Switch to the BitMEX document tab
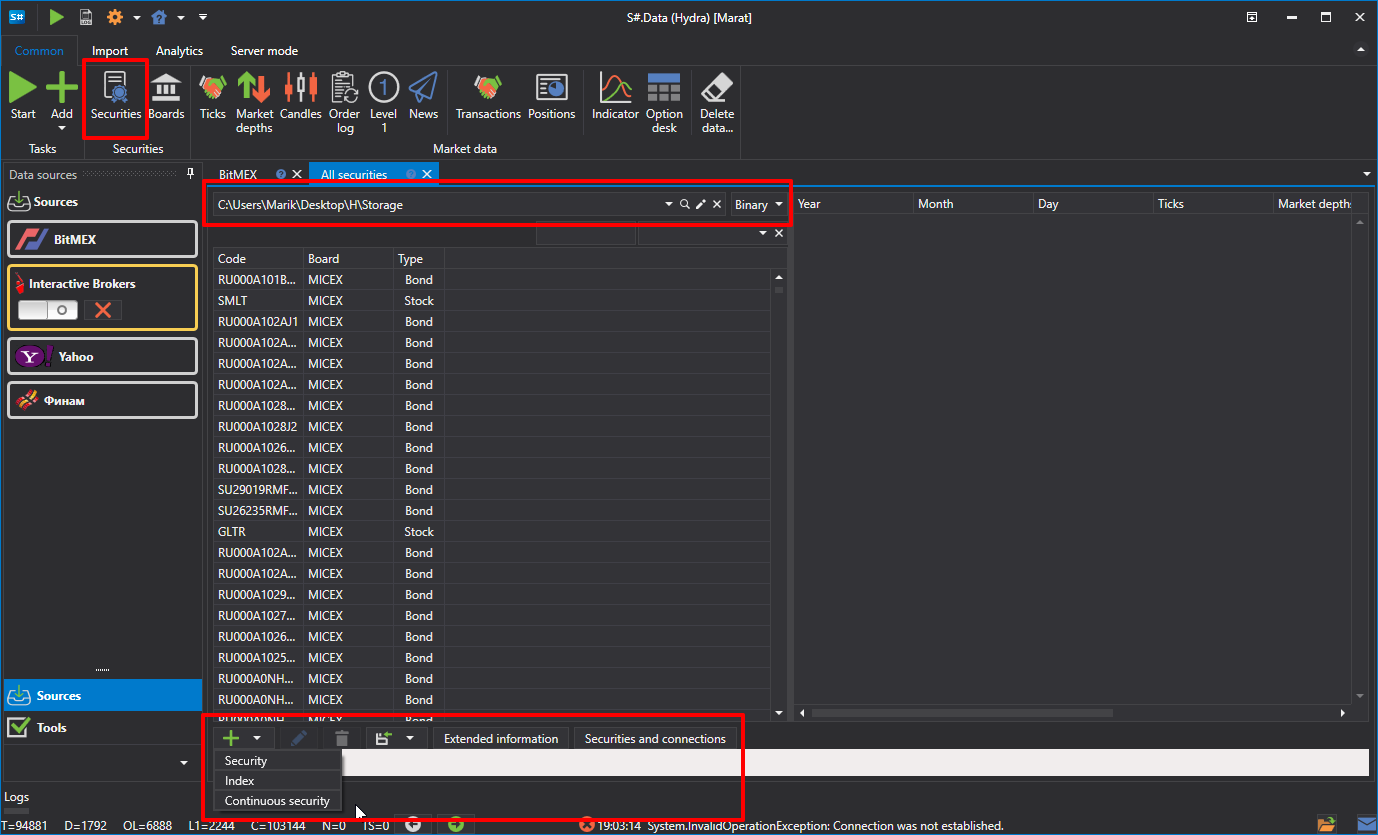The width and height of the screenshot is (1378, 835). 238,174
